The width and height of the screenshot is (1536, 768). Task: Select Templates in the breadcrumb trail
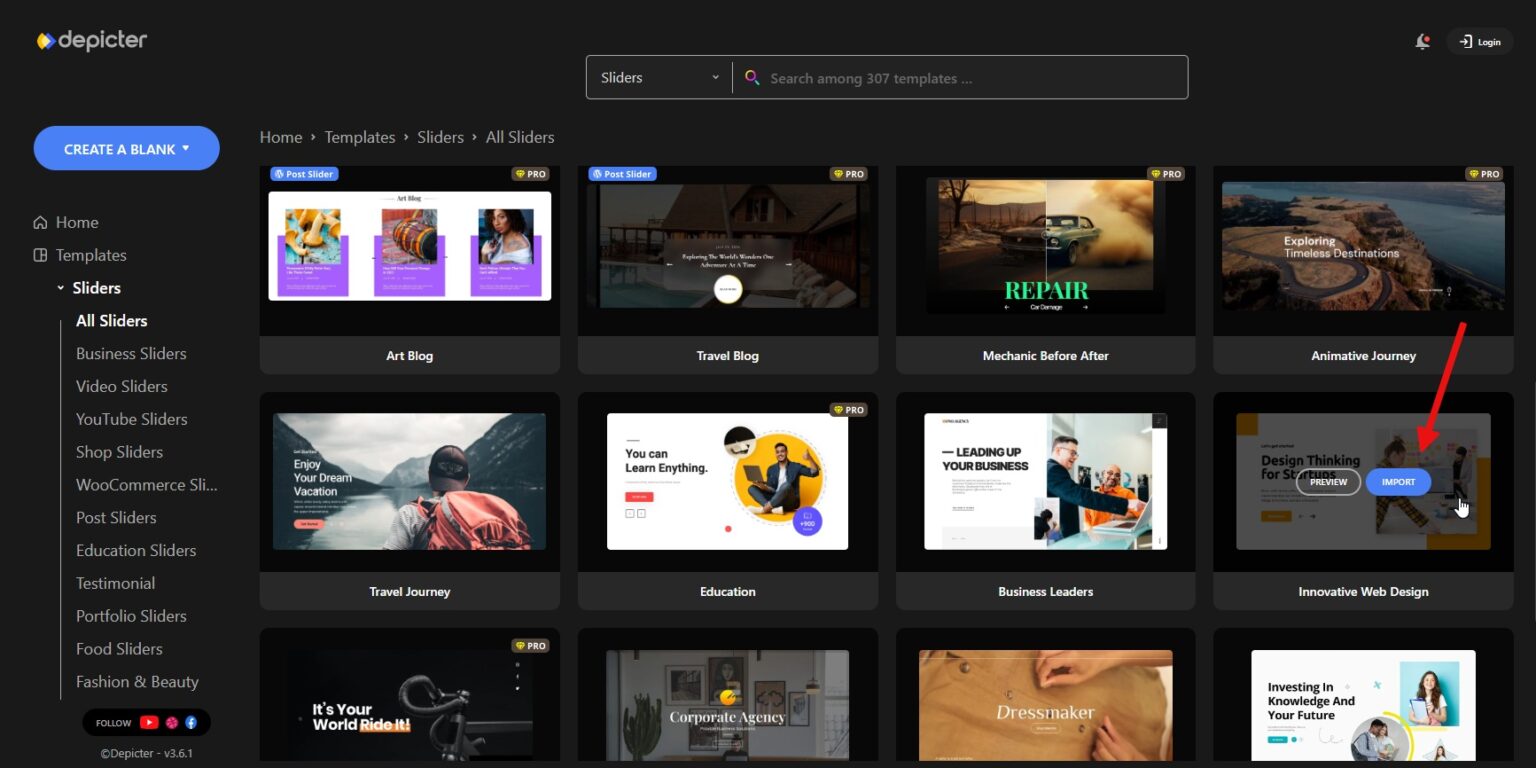click(360, 137)
